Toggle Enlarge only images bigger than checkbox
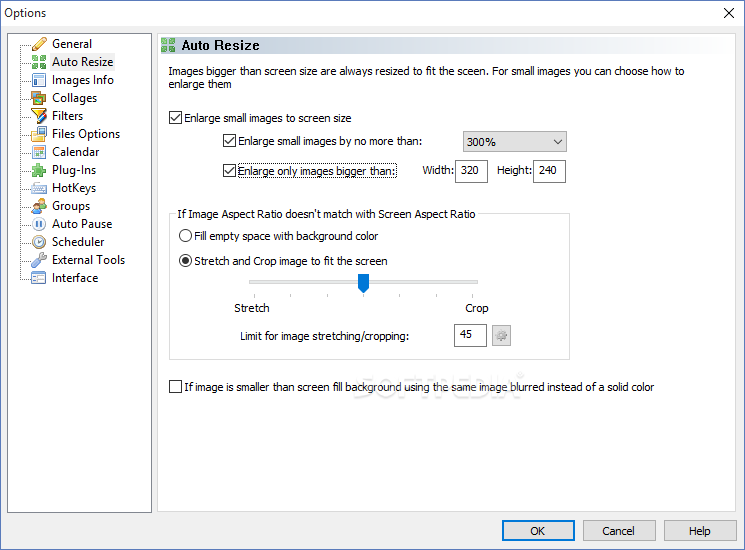The height and width of the screenshot is (550, 745). point(229,171)
